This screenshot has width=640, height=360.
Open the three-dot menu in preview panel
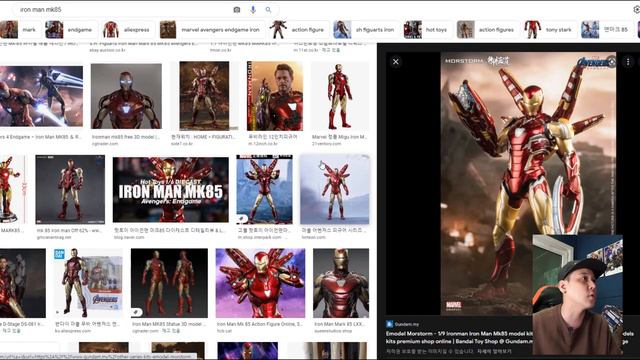tap(628, 62)
